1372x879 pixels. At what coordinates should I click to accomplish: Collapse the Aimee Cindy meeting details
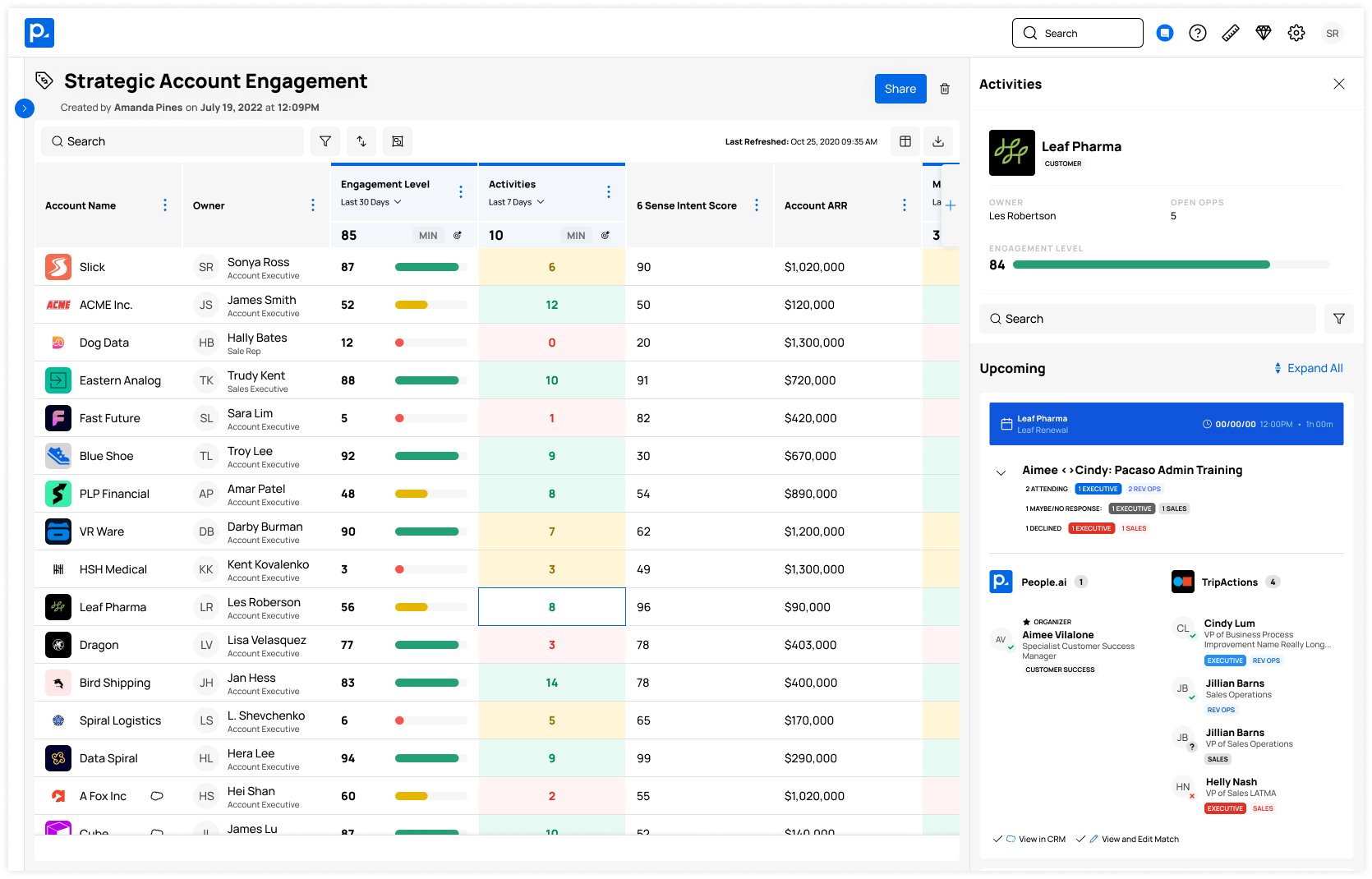coord(1001,472)
